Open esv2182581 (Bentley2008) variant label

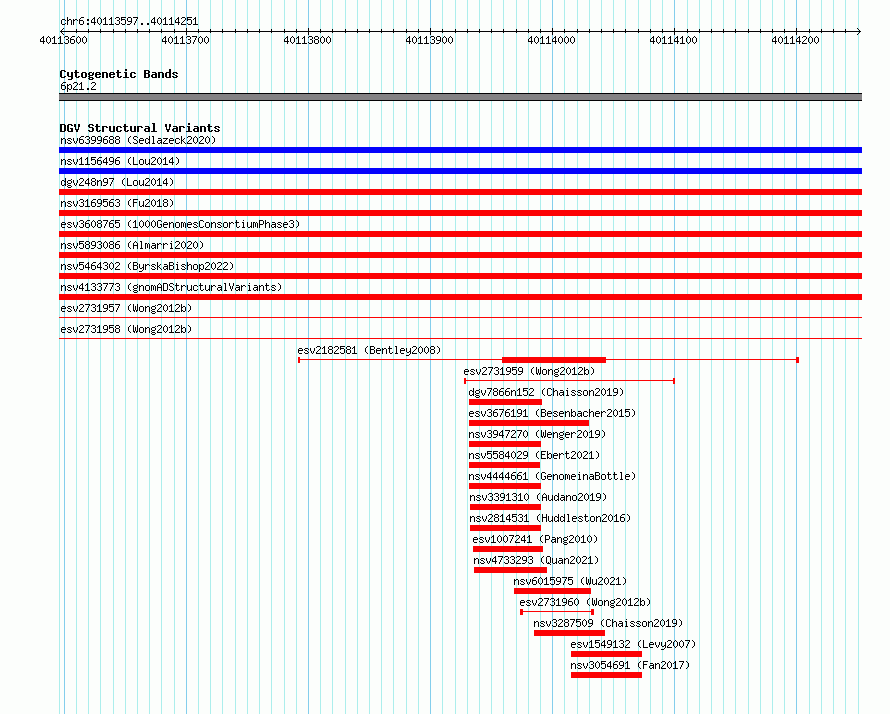(x=369, y=350)
